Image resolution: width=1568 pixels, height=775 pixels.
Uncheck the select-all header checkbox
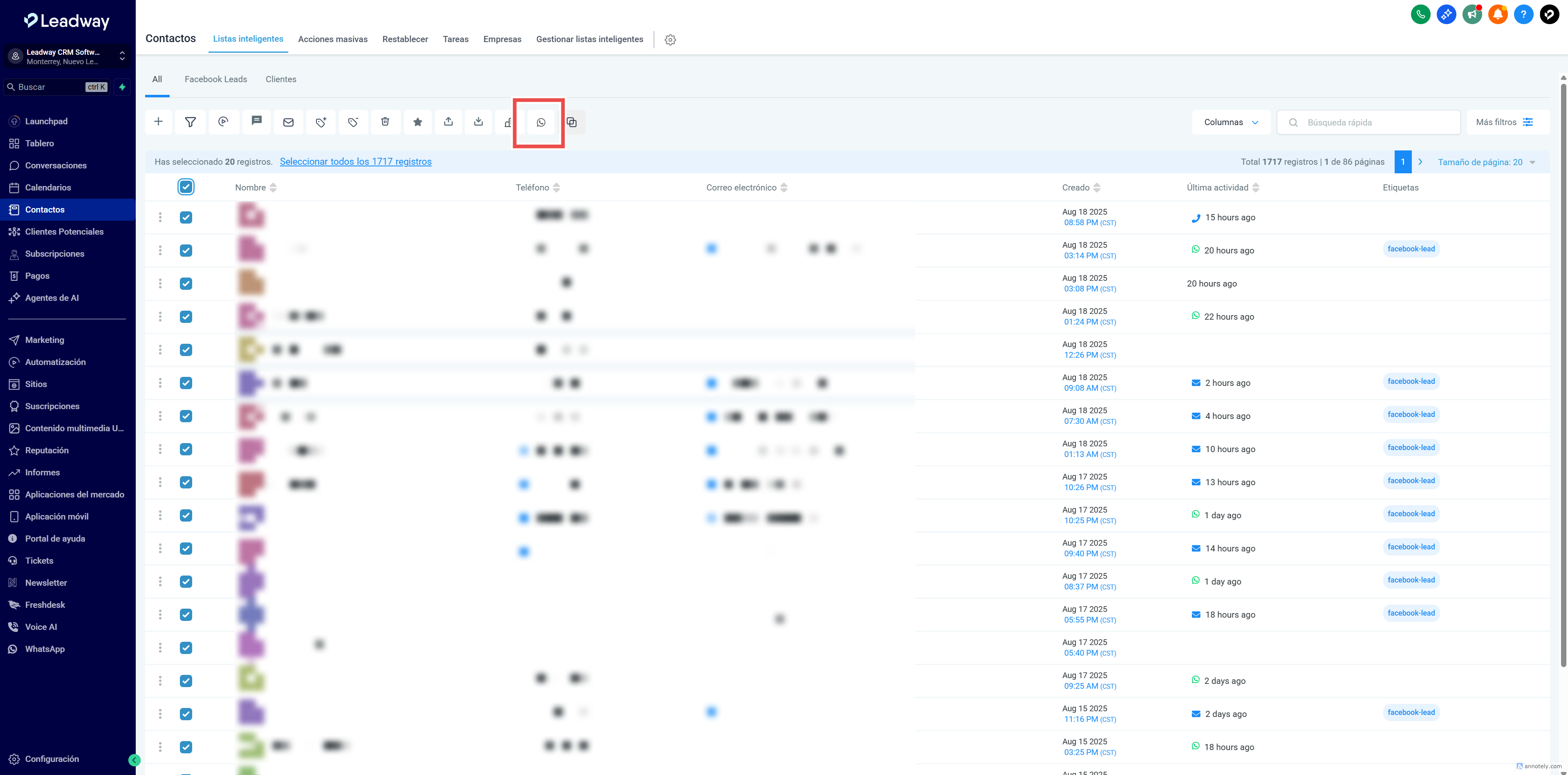[186, 187]
